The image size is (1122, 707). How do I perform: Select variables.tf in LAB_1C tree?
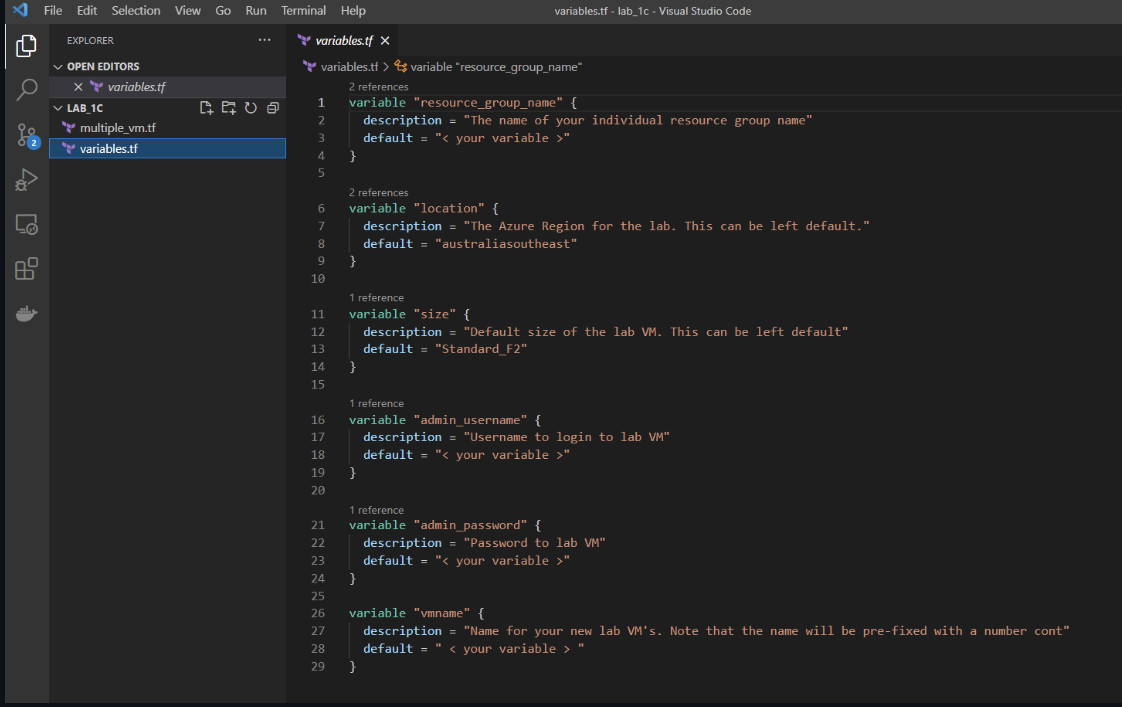[x=167, y=148]
